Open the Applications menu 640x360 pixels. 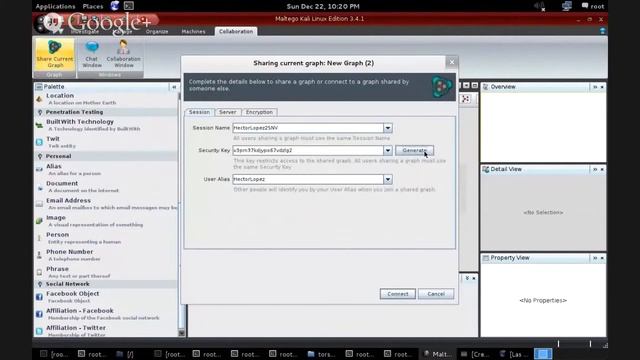pos(55,7)
